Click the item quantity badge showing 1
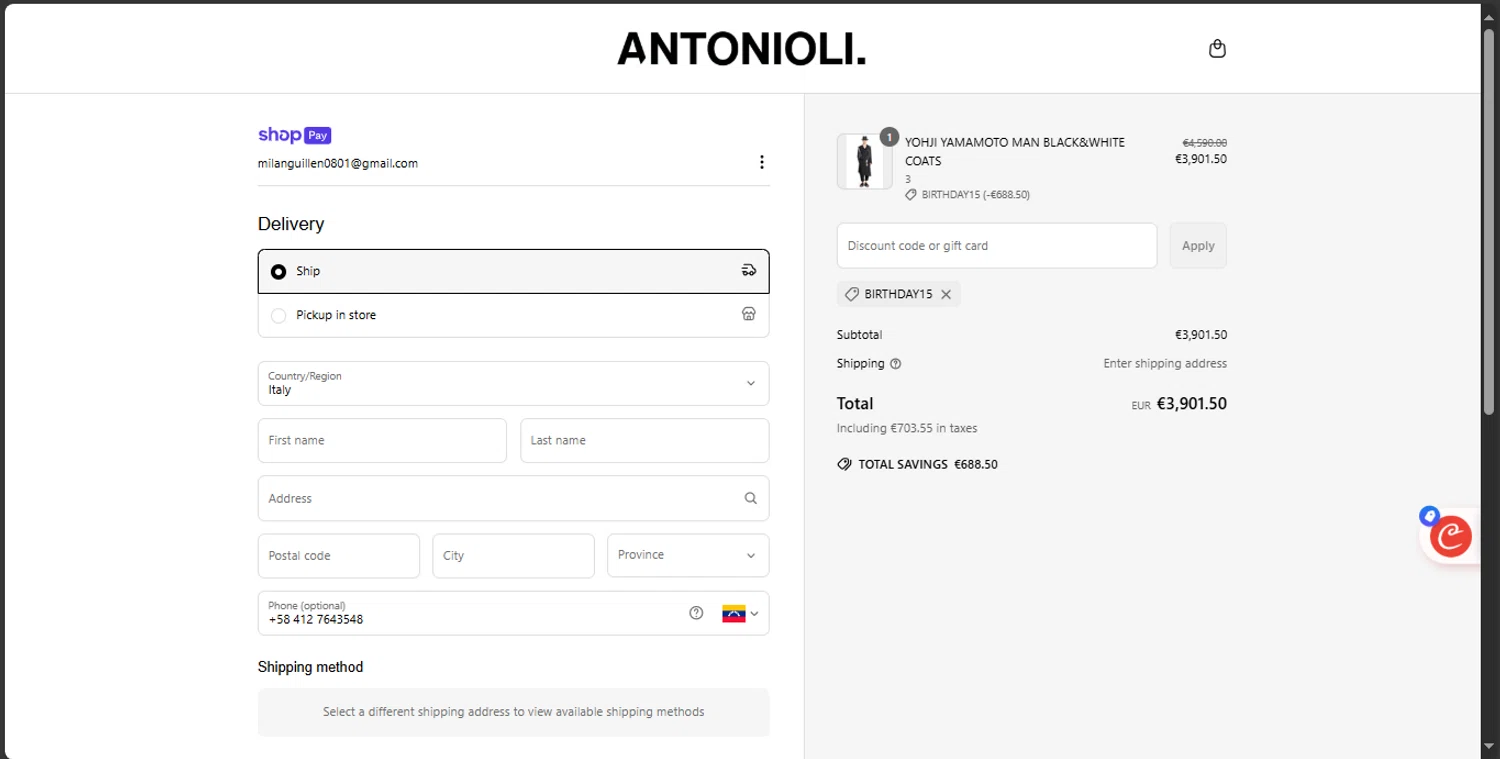Image resolution: width=1500 pixels, height=759 pixels. 889,137
